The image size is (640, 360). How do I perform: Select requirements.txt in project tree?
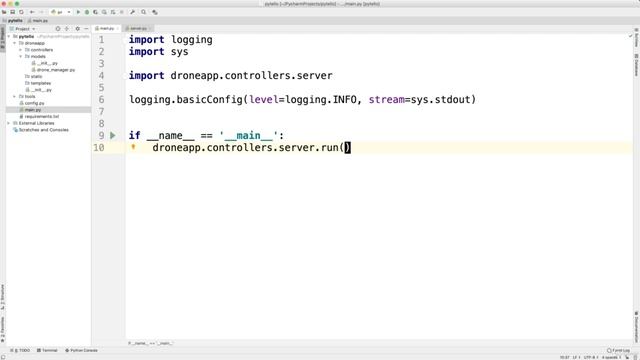[x=39, y=116]
